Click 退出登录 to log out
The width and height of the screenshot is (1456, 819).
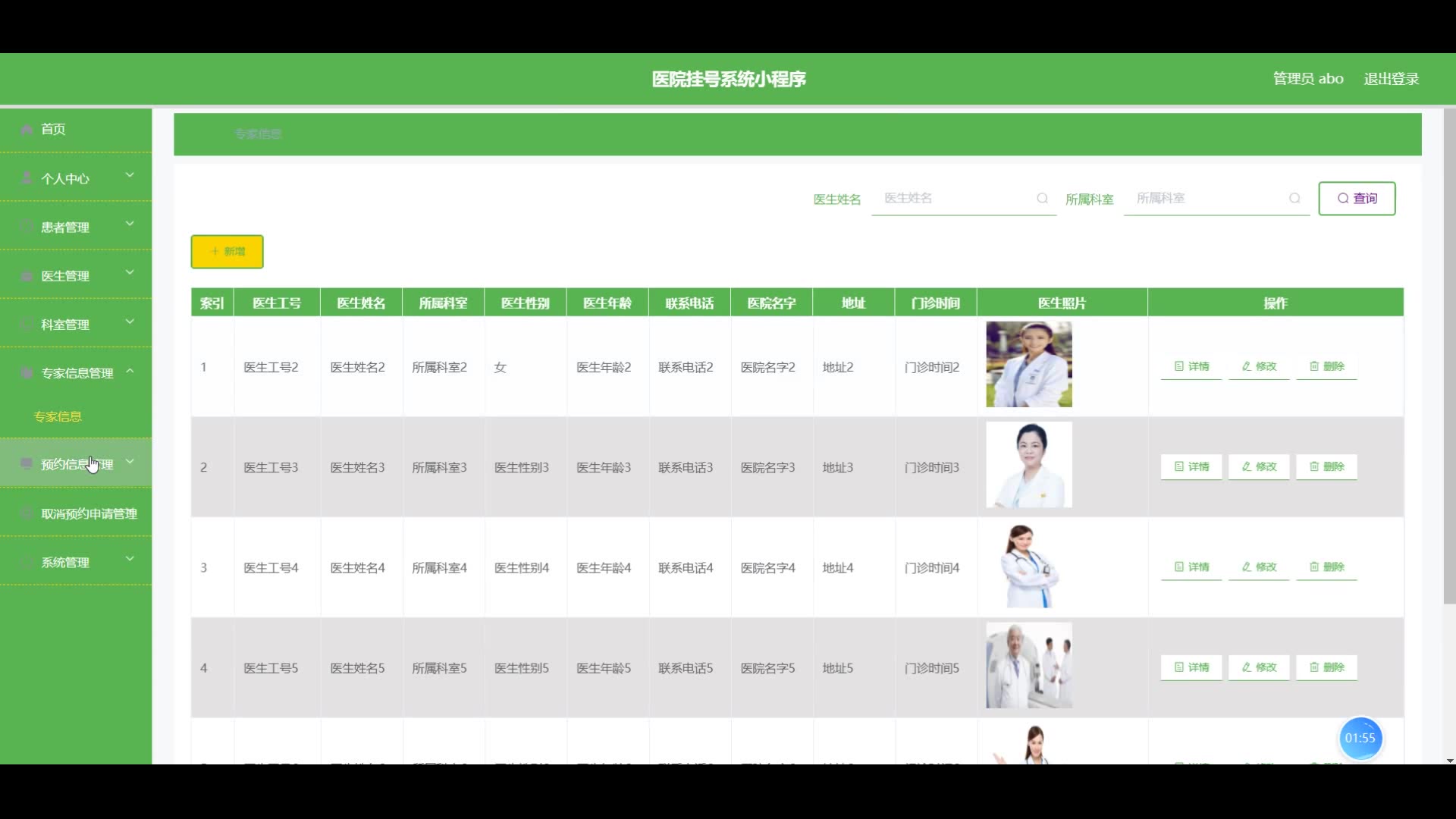click(x=1391, y=79)
